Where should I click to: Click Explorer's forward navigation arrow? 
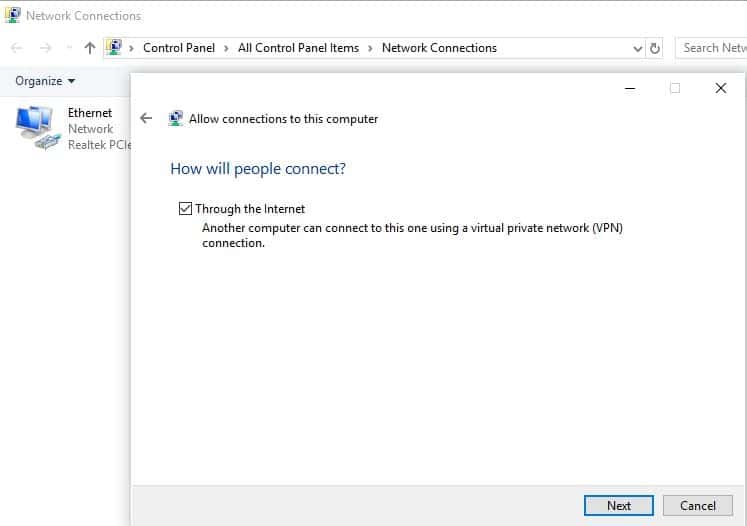click(x=45, y=48)
